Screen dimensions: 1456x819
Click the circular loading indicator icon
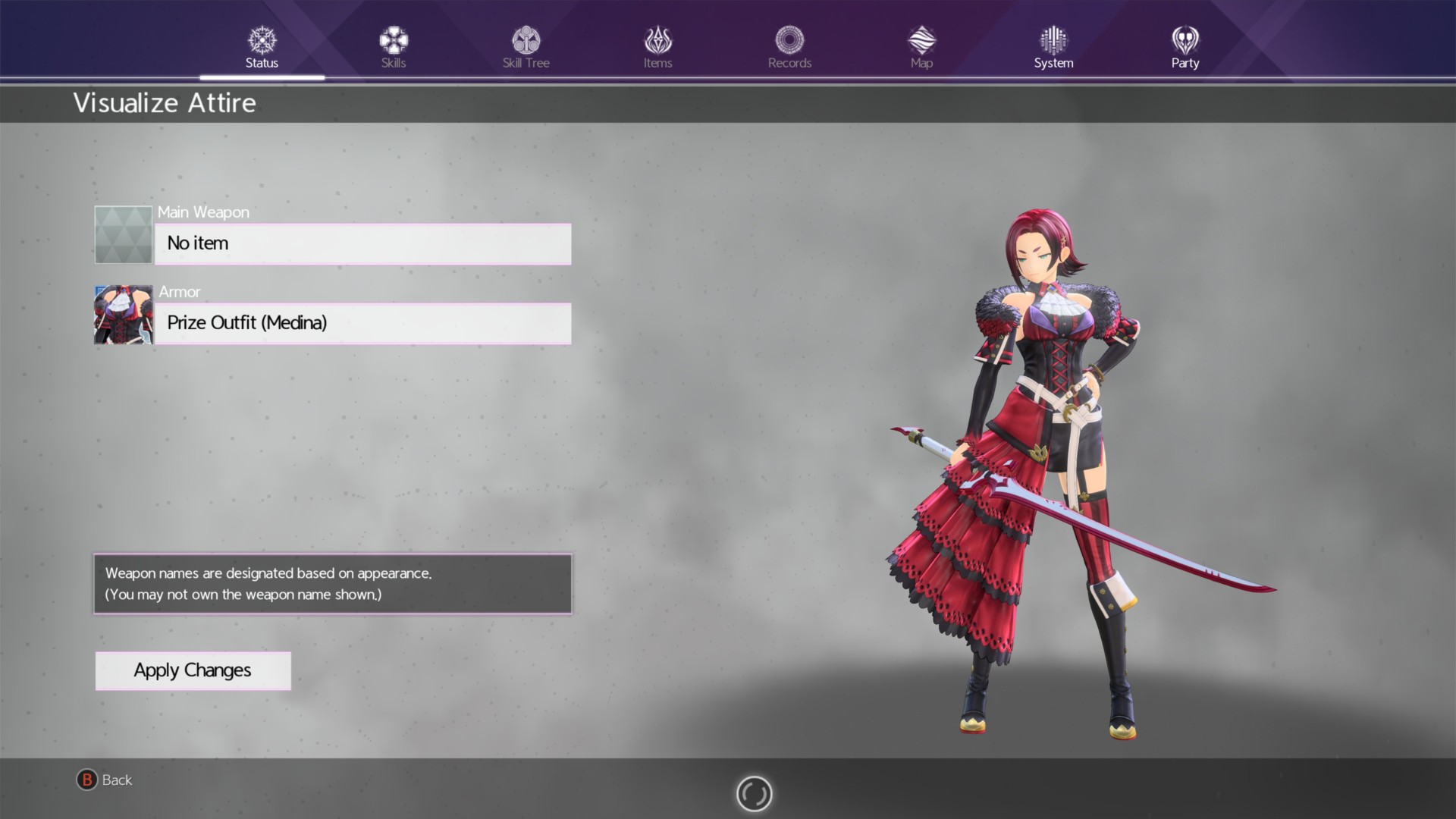pos(754,794)
